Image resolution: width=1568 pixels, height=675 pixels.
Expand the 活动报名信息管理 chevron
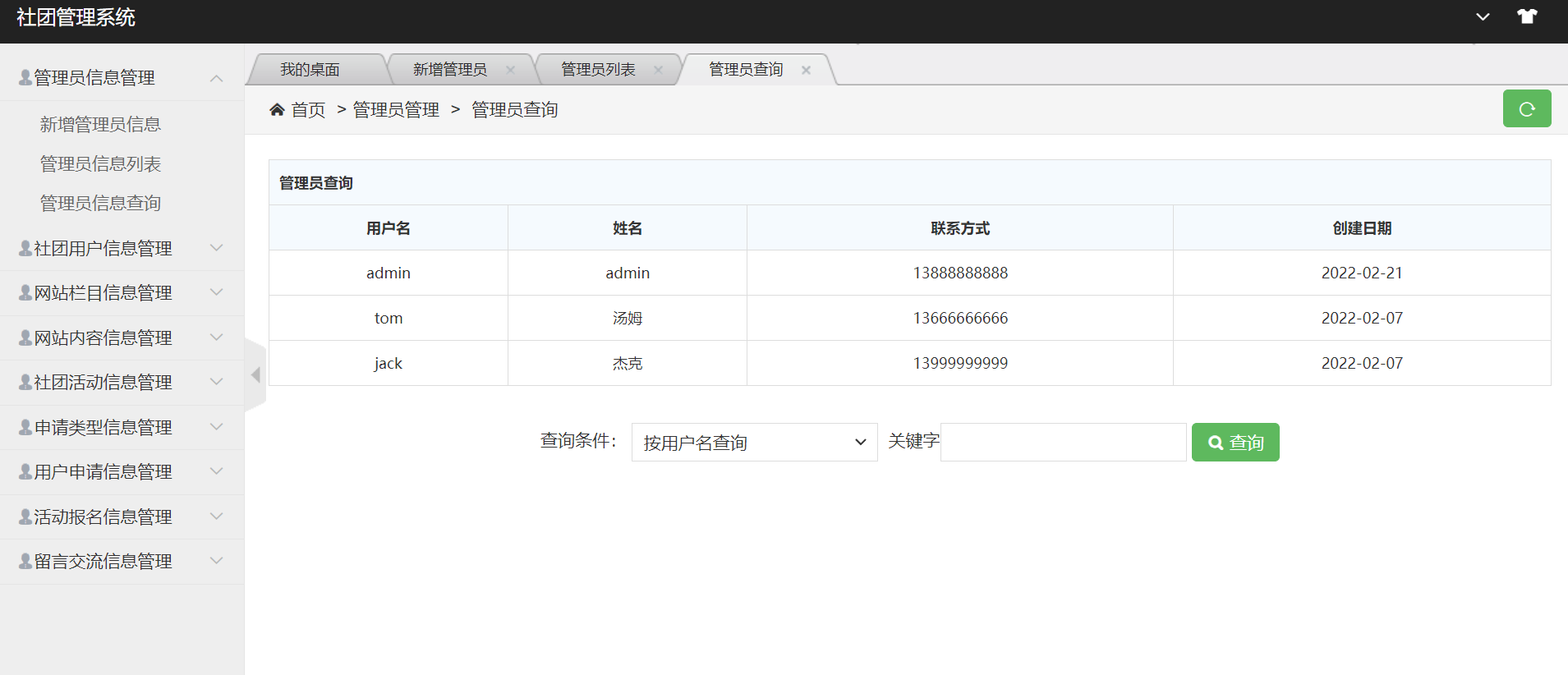click(217, 516)
